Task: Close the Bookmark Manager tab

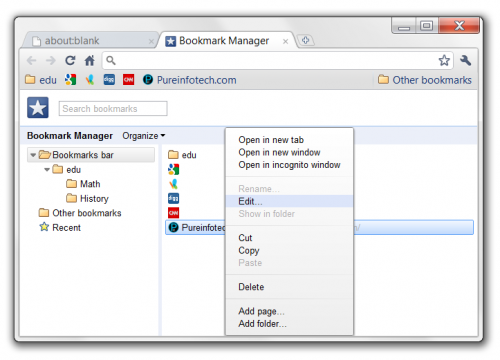Action: (285, 41)
